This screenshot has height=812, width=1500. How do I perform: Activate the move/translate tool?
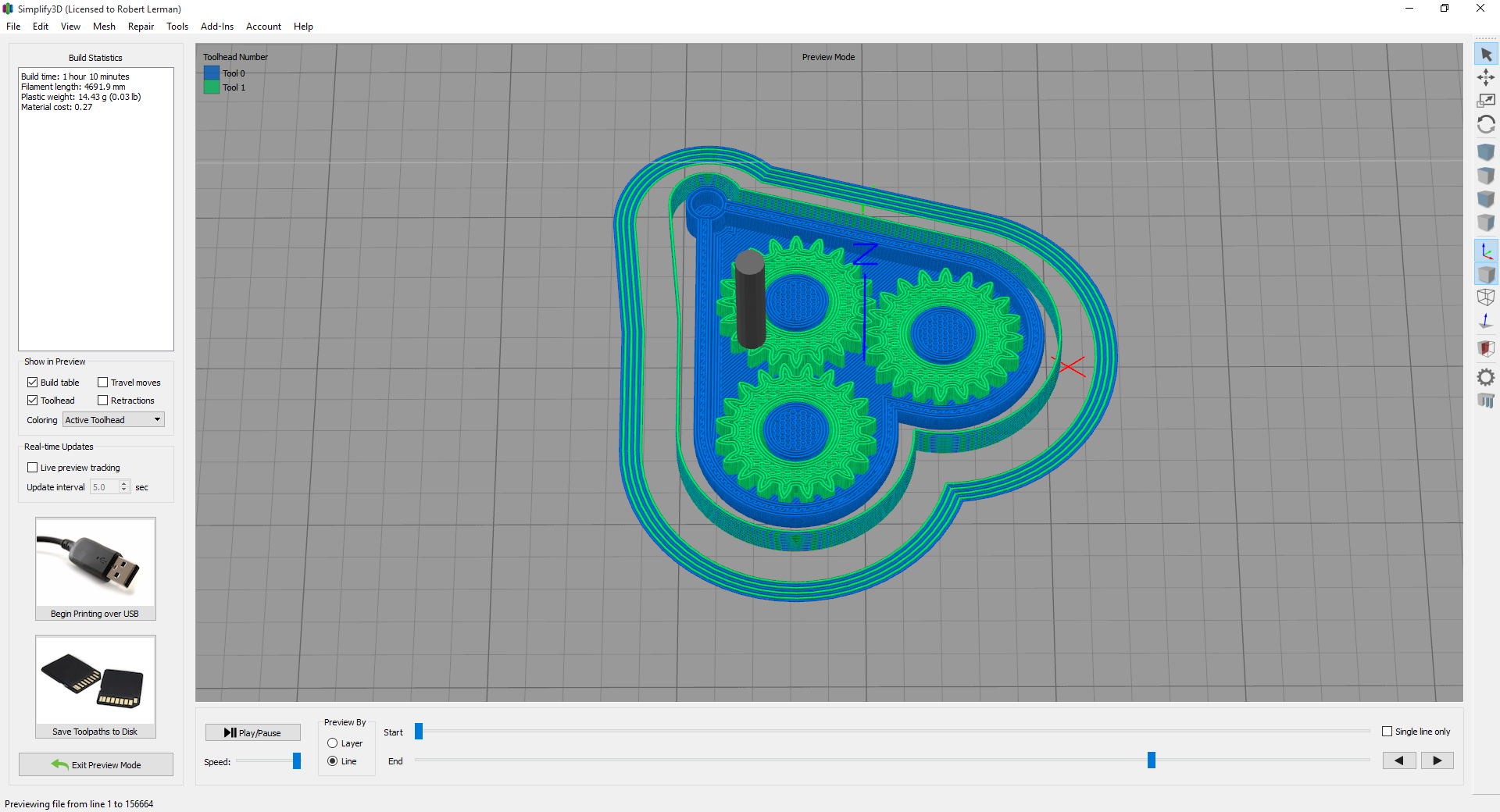pyautogui.click(x=1486, y=77)
